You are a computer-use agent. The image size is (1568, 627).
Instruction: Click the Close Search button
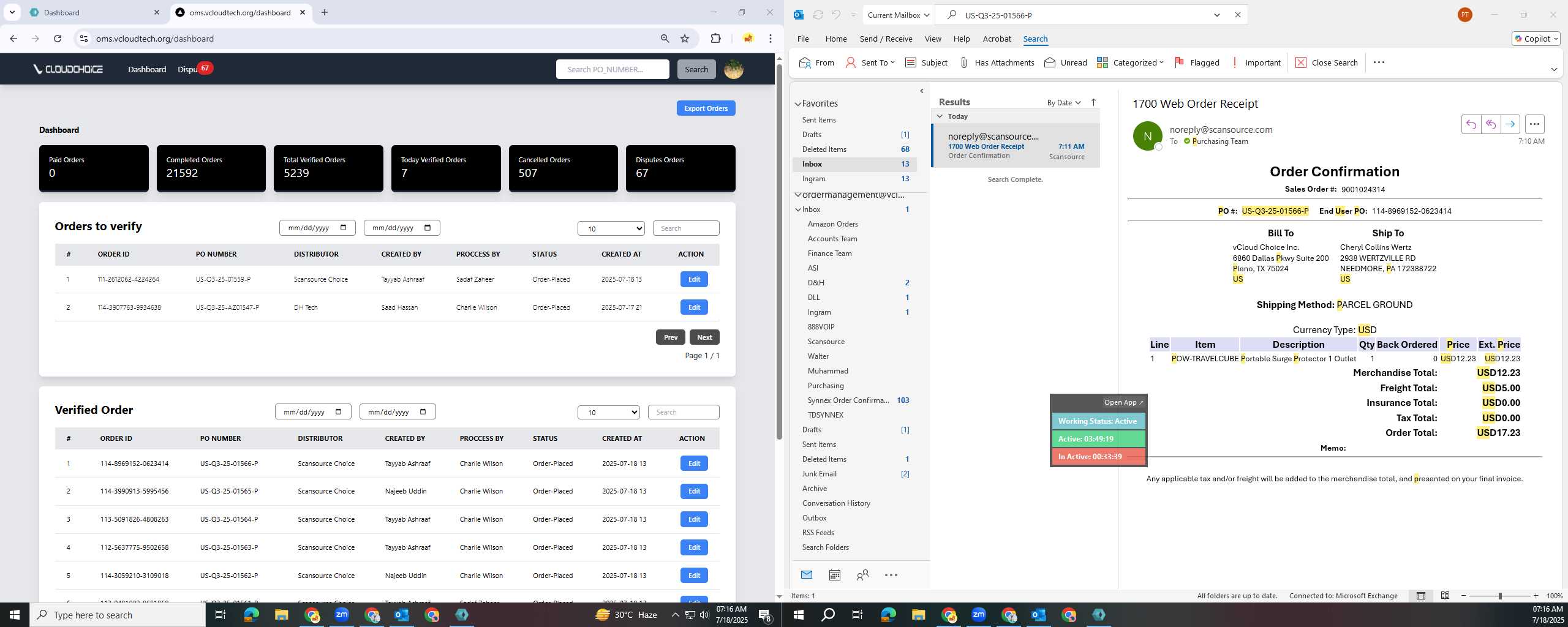point(1327,62)
